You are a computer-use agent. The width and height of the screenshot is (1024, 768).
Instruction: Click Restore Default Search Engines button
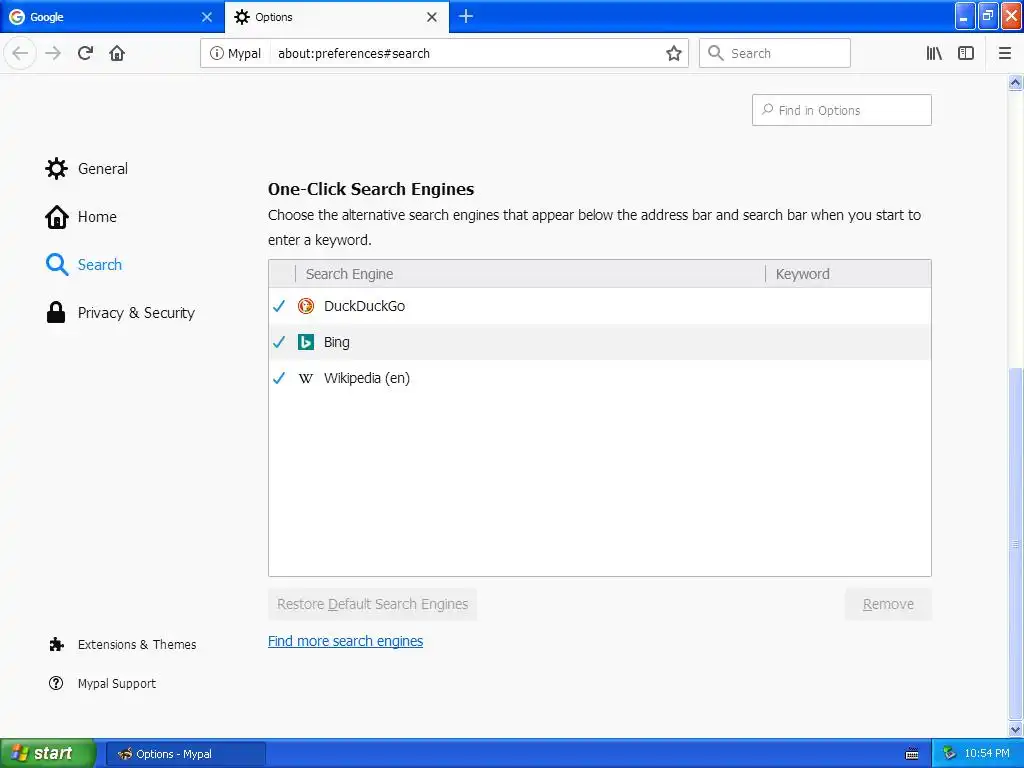pyautogui.click(x=372, y=604)
